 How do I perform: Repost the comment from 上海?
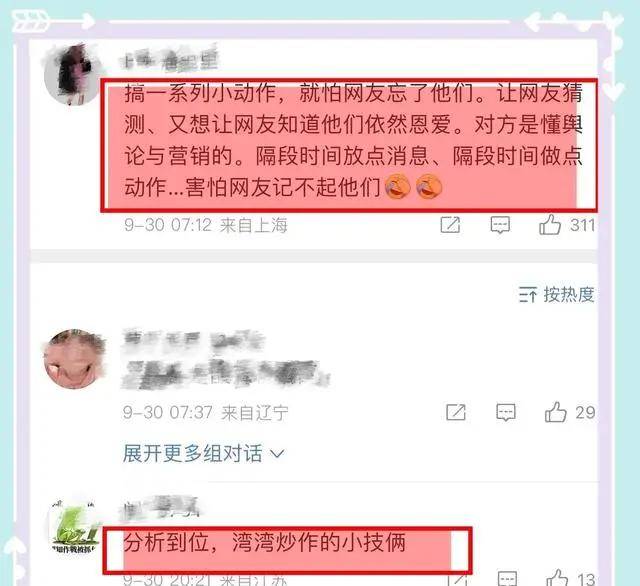pyautogui.click(x=451, y=224)
